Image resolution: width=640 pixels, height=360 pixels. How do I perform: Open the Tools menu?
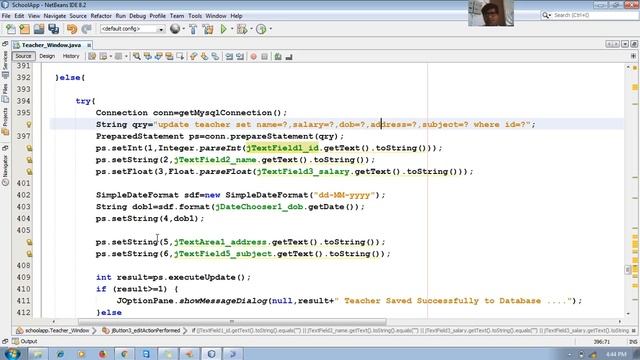click(195, 16)
